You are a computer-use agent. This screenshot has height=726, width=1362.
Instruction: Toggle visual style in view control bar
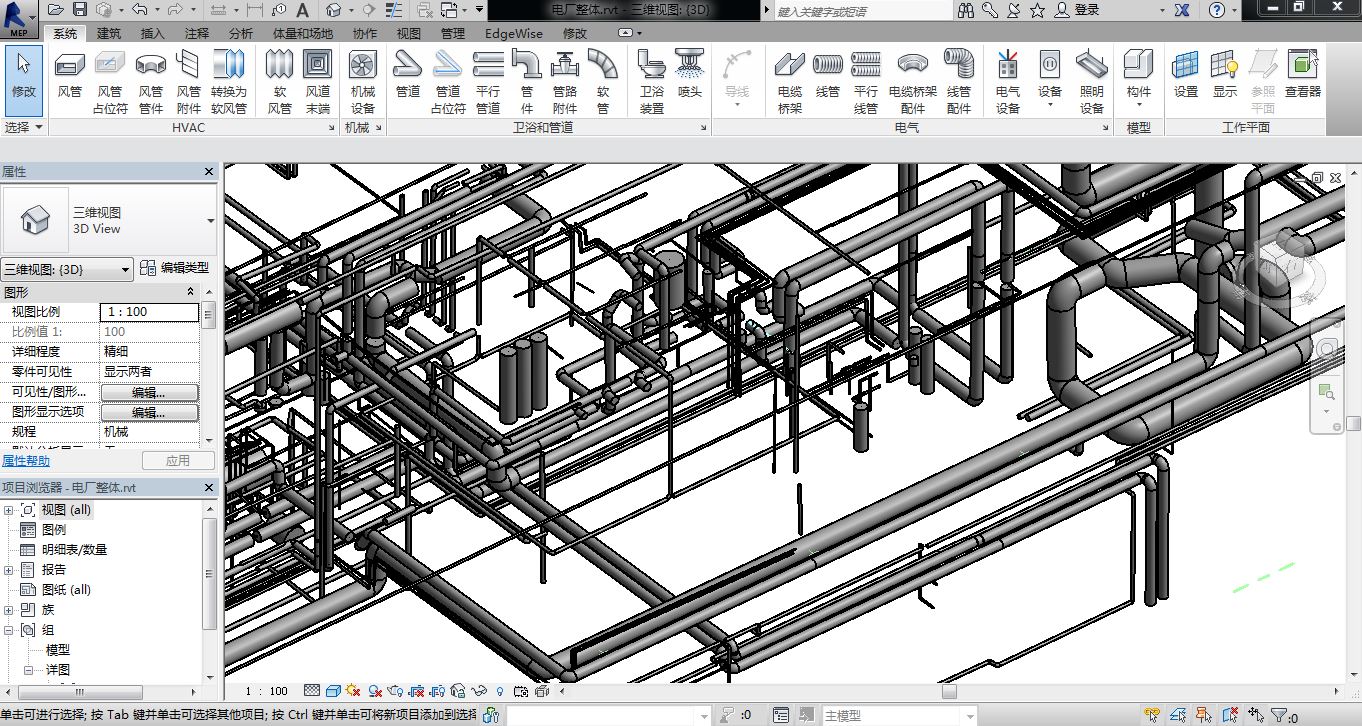333,691
